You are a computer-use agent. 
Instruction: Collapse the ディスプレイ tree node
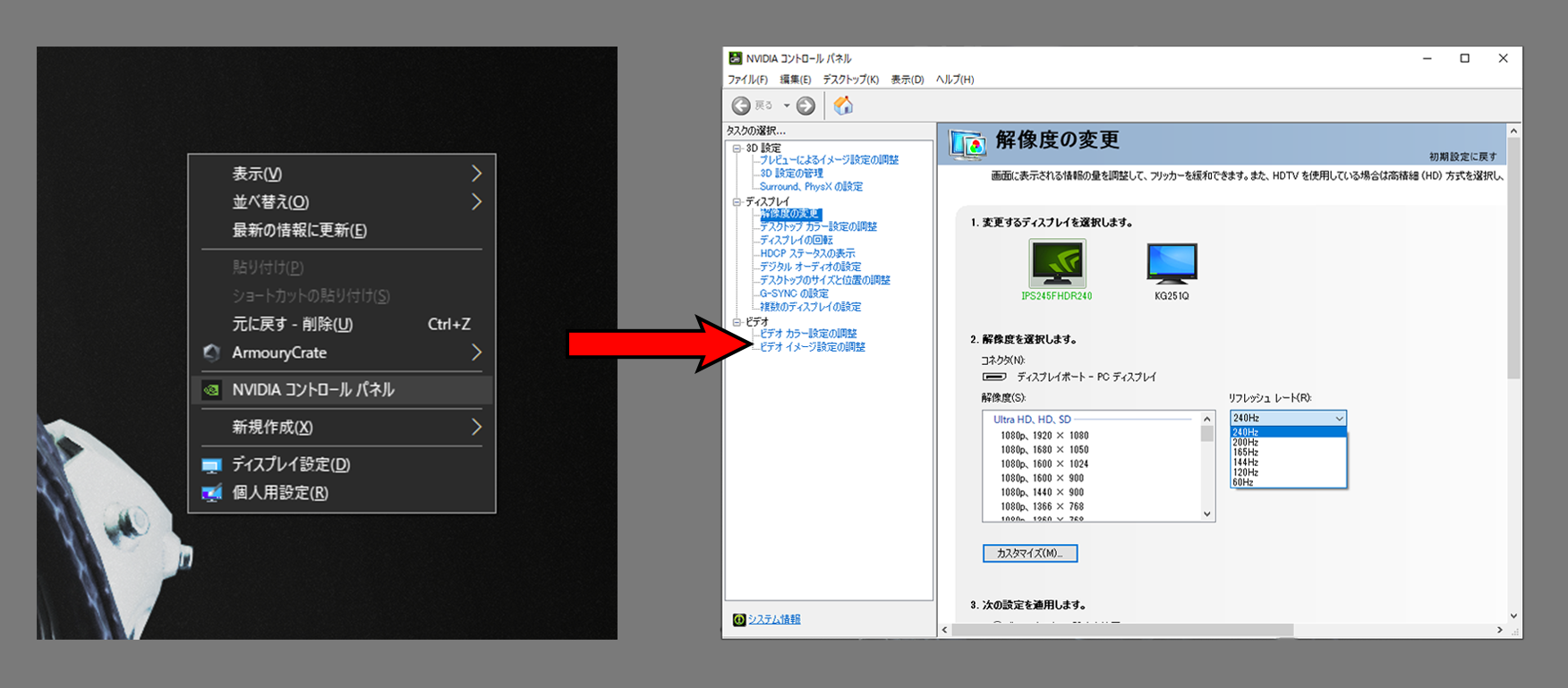[x=737, y=202]
